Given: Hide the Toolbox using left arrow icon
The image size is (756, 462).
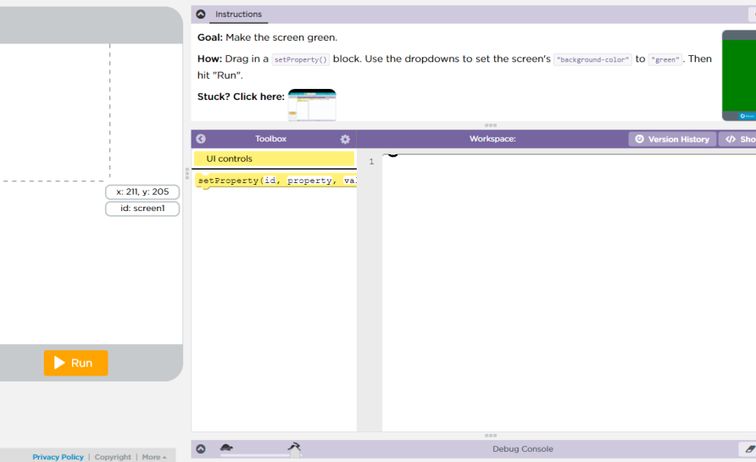Looking at the screenshot, I should (x=201, y=139).
